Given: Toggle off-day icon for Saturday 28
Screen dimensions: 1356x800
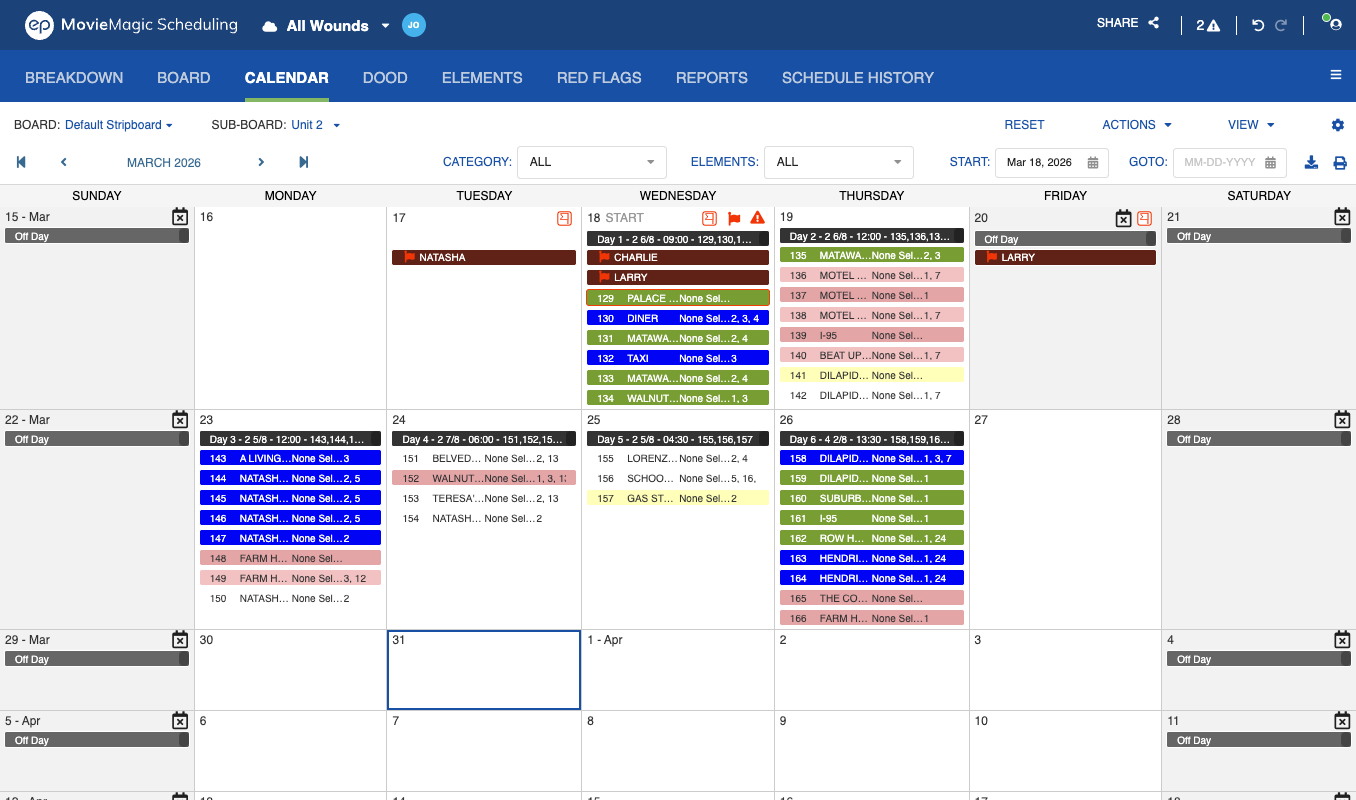Looking at the screenshot, I should (1342, 420).
